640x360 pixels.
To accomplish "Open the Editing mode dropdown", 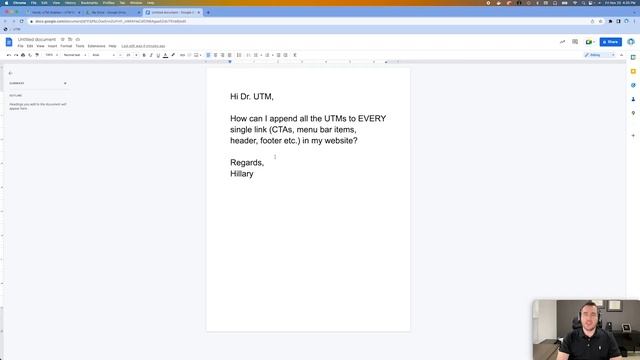I will pyautogui.click(x=599, y=55).
